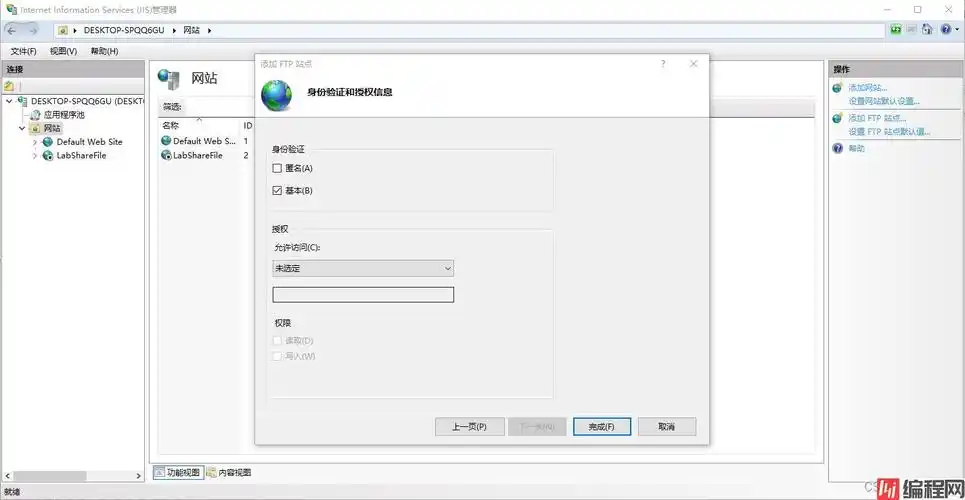Click the breadcrumb arrow after 网站
Viewport: 965px width, 500px height.
tap(209, 30)
